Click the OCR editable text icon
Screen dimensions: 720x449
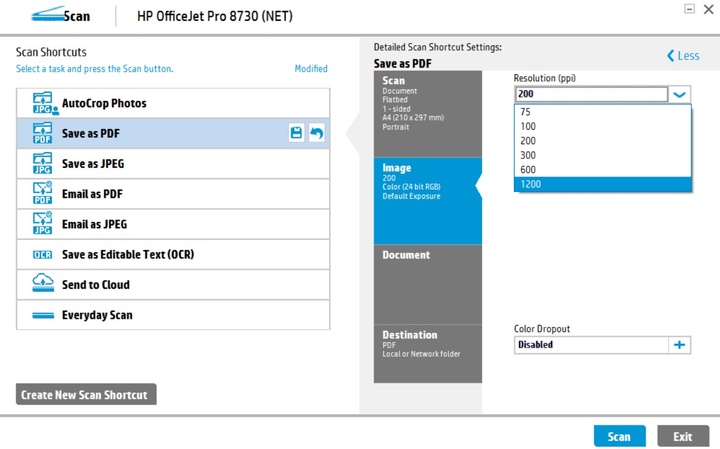pos(42,255)
